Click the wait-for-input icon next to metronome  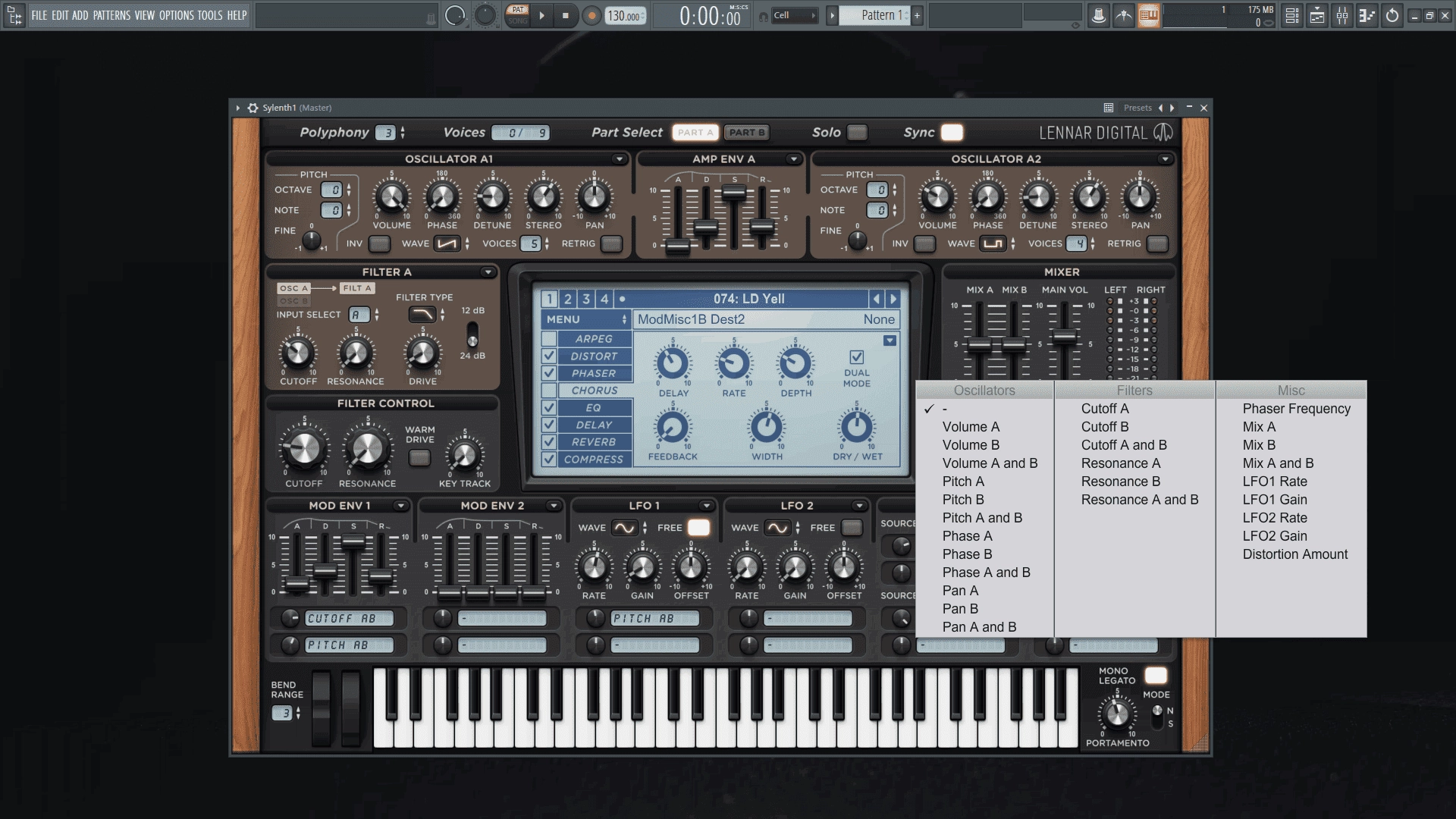[1123, 15]
